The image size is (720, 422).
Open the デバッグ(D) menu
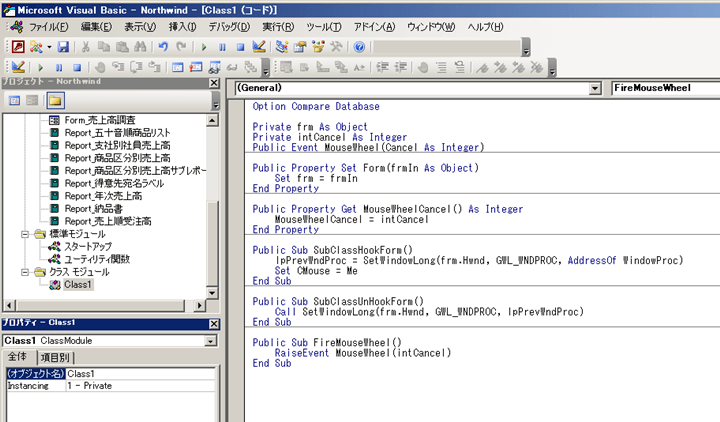(x=230, y=26)
